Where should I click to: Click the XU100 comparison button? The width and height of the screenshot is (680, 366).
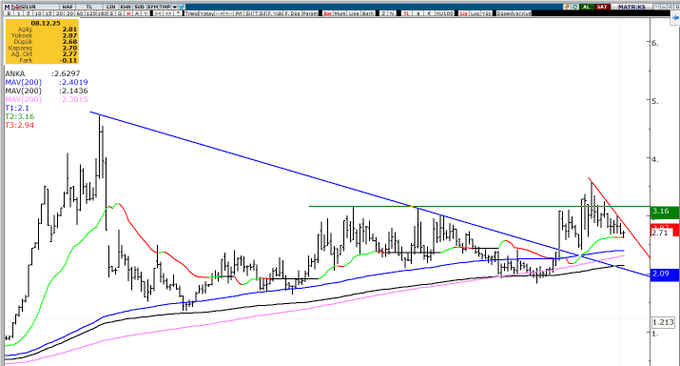(x=445, y=13)
